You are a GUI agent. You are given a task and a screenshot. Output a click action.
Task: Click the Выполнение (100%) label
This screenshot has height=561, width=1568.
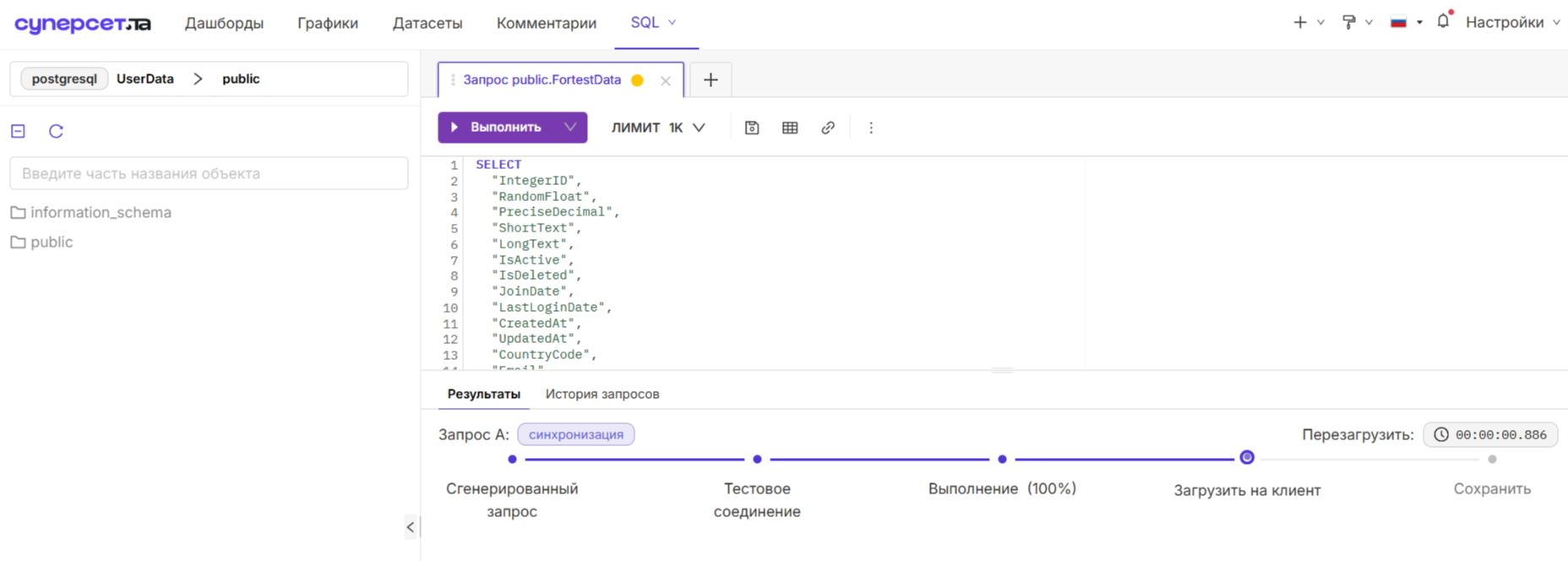[1002, 488]
